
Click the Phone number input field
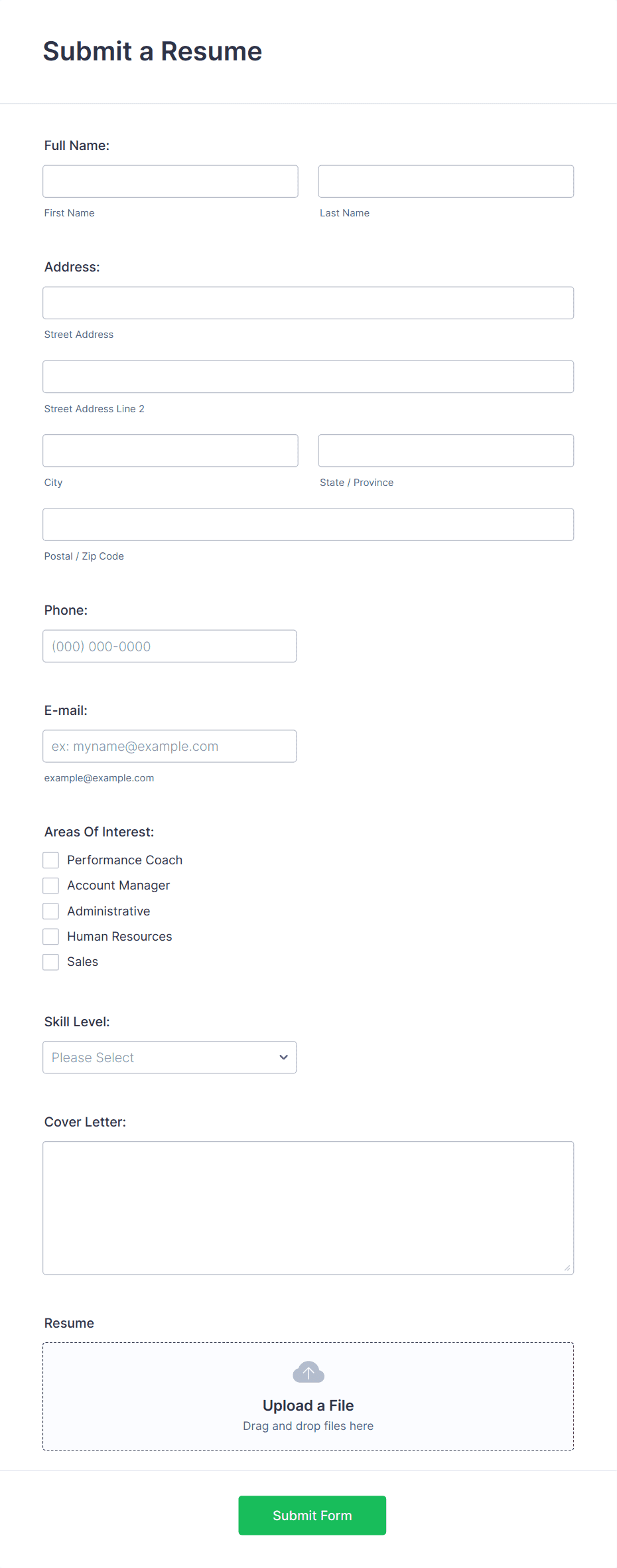click(169, 645)
